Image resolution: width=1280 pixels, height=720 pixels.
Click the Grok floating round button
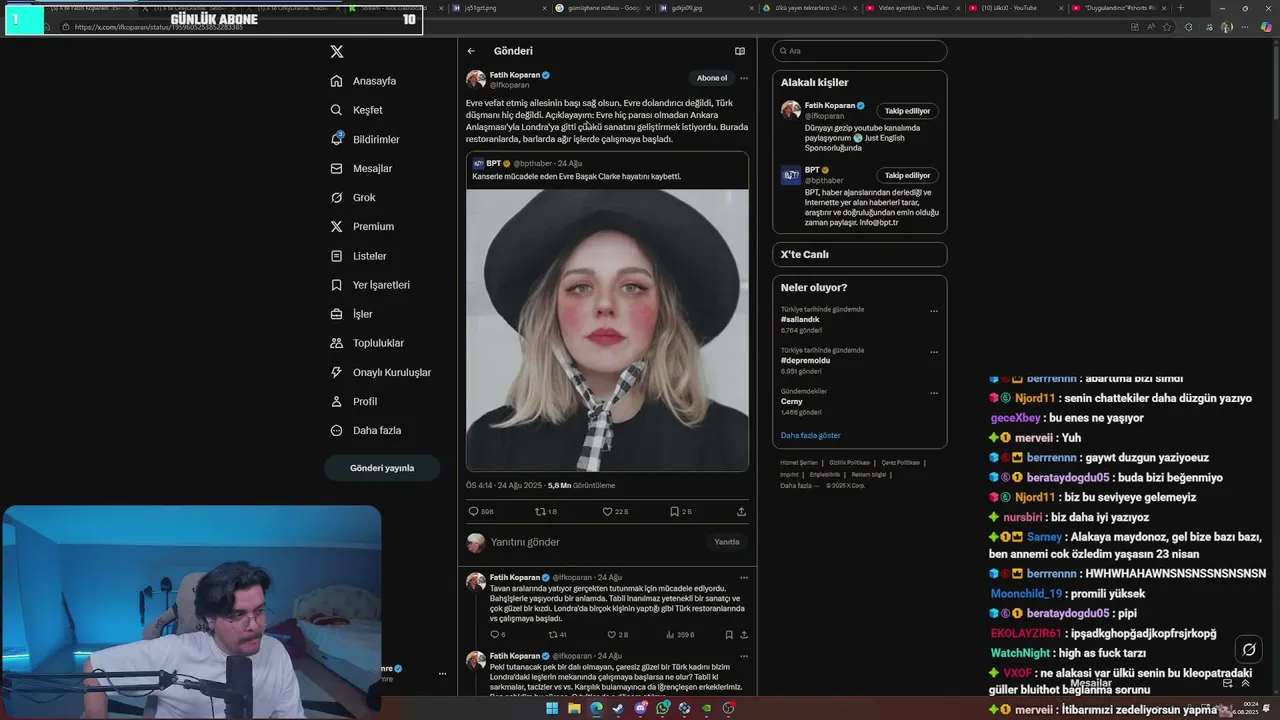1248,649
